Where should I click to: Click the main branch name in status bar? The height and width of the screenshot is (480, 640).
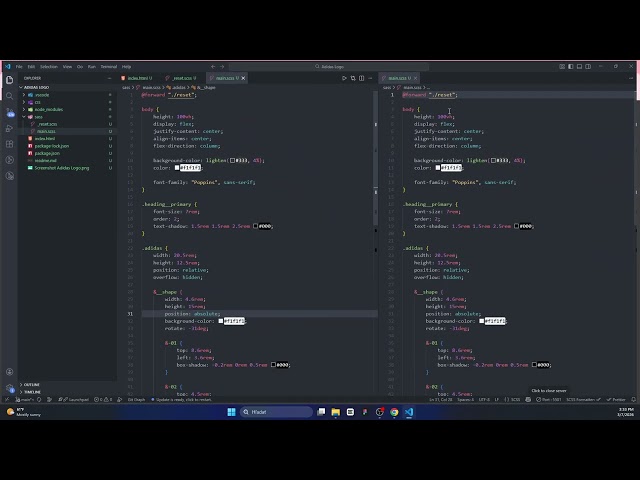(x=24, y=400)
